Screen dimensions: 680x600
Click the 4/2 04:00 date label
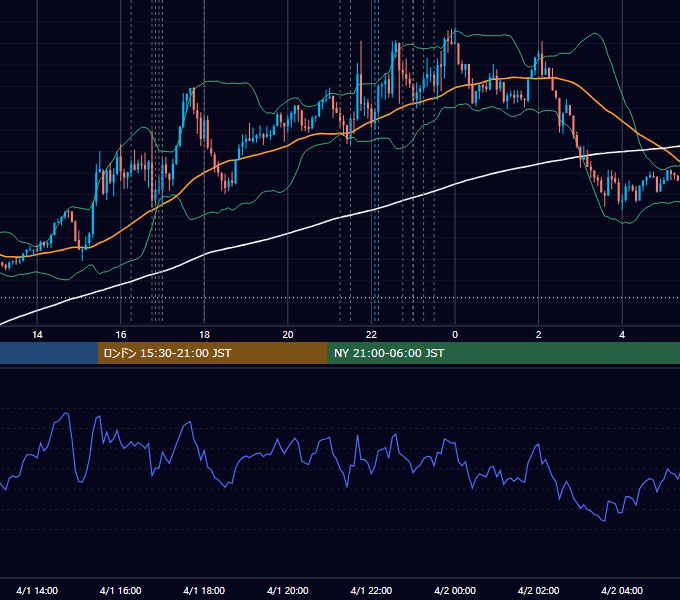pos(622,590)
